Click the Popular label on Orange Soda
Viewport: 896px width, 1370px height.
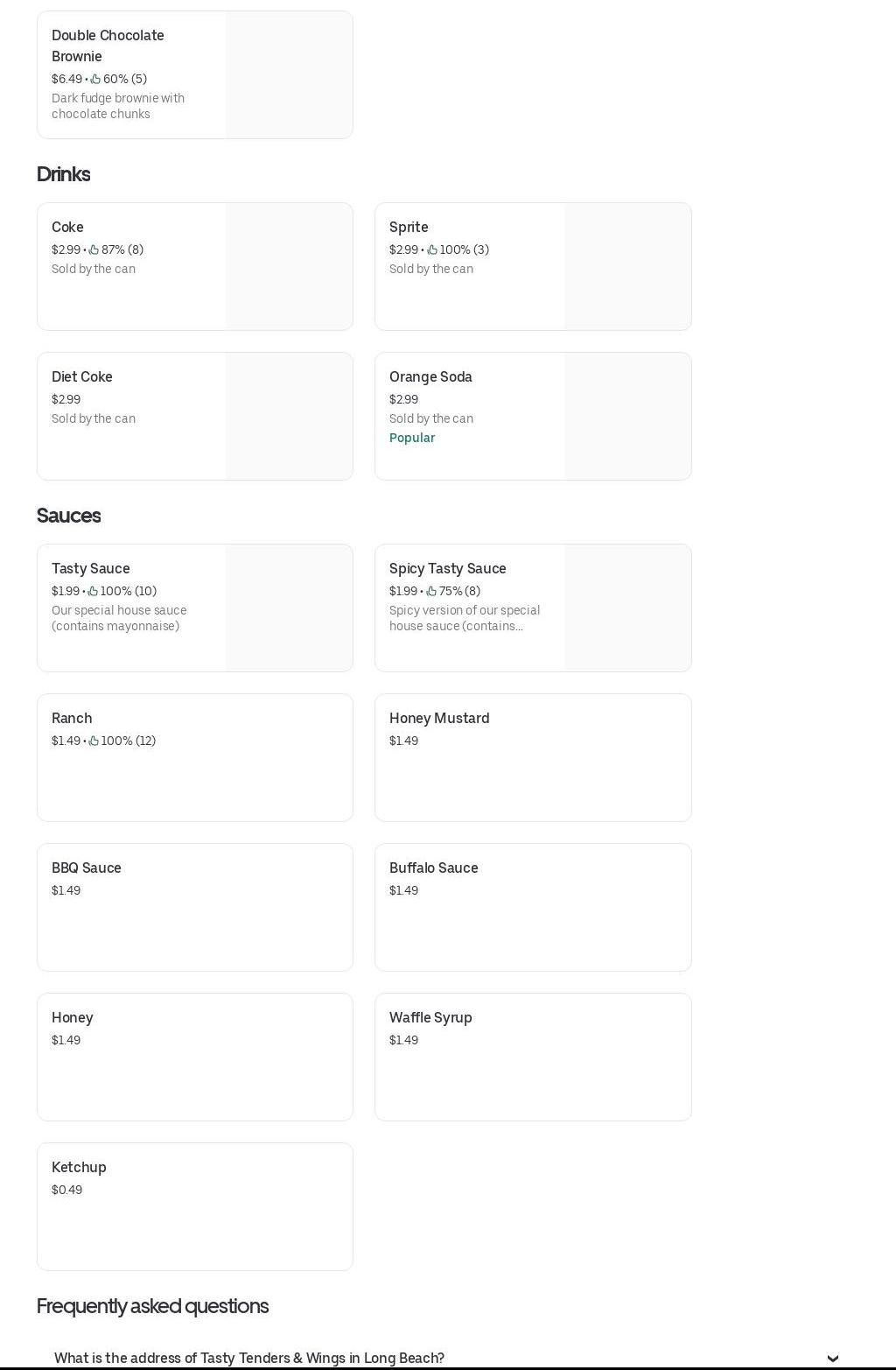click(412, 438)
